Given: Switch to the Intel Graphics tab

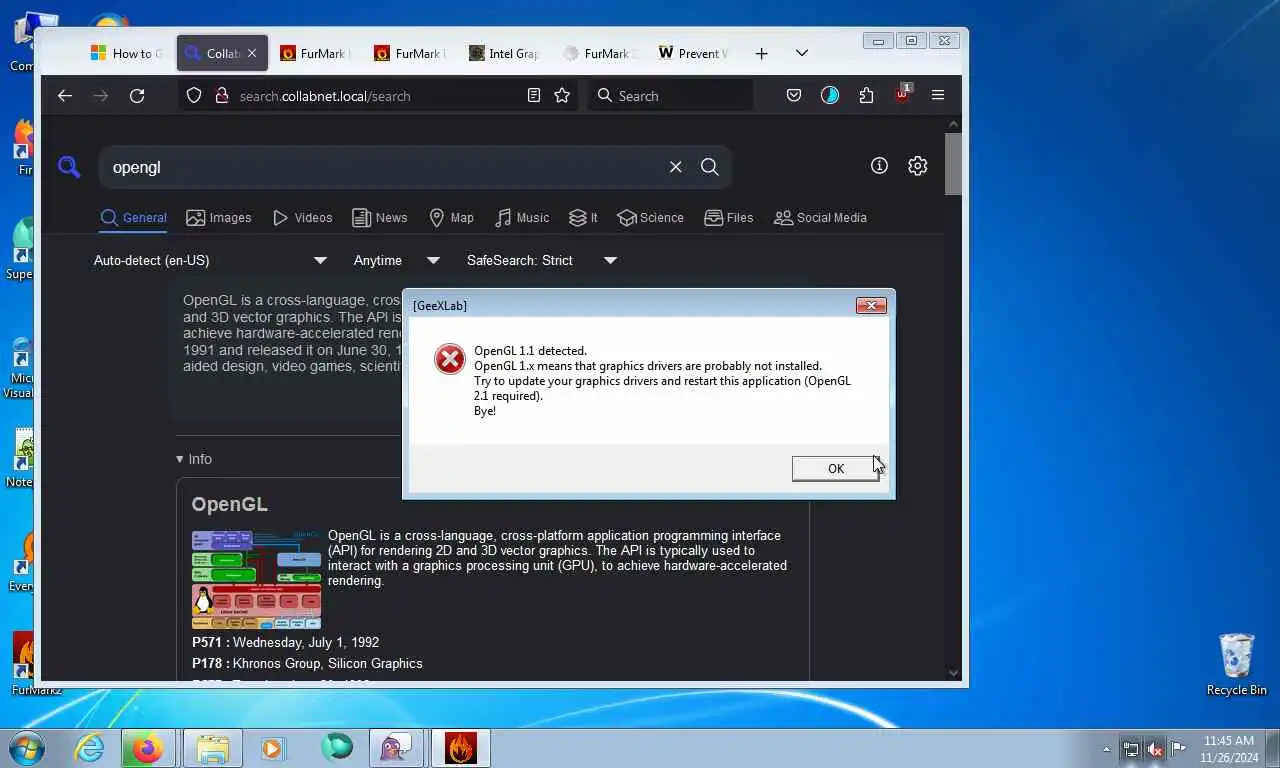Looking at the screenshot, I should (505, 54).
